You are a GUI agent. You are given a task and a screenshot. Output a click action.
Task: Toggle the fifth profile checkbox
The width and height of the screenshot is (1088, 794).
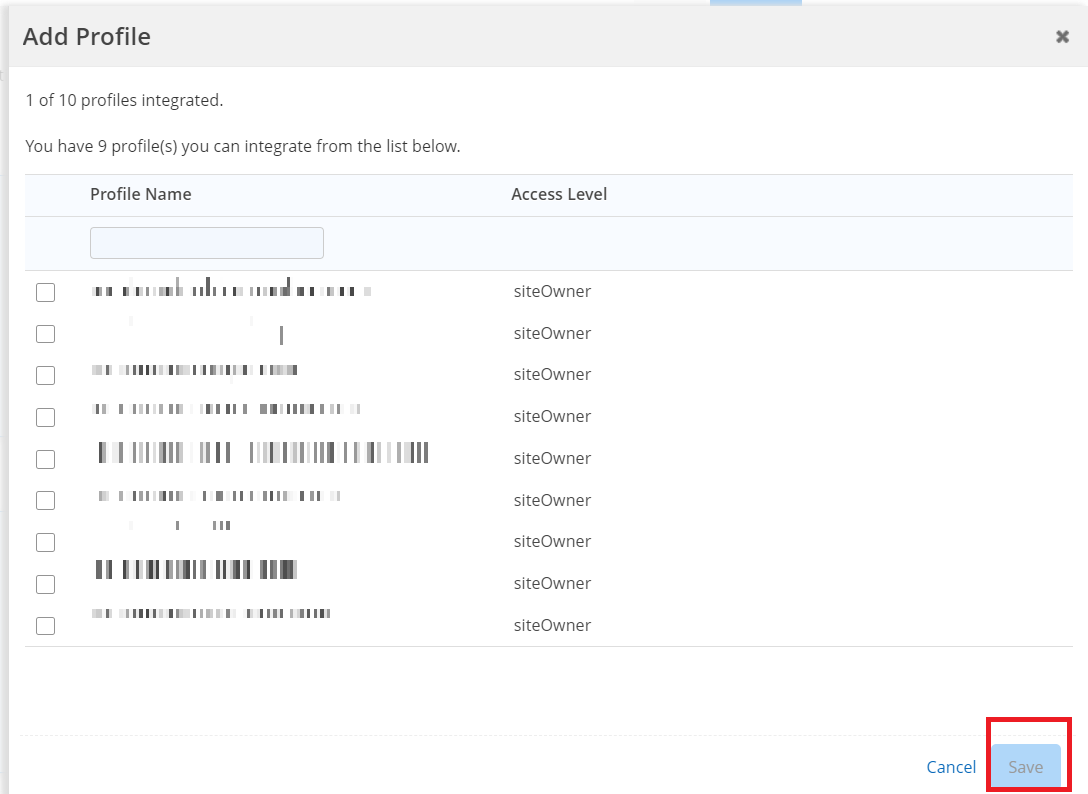(x=45, y=459)
